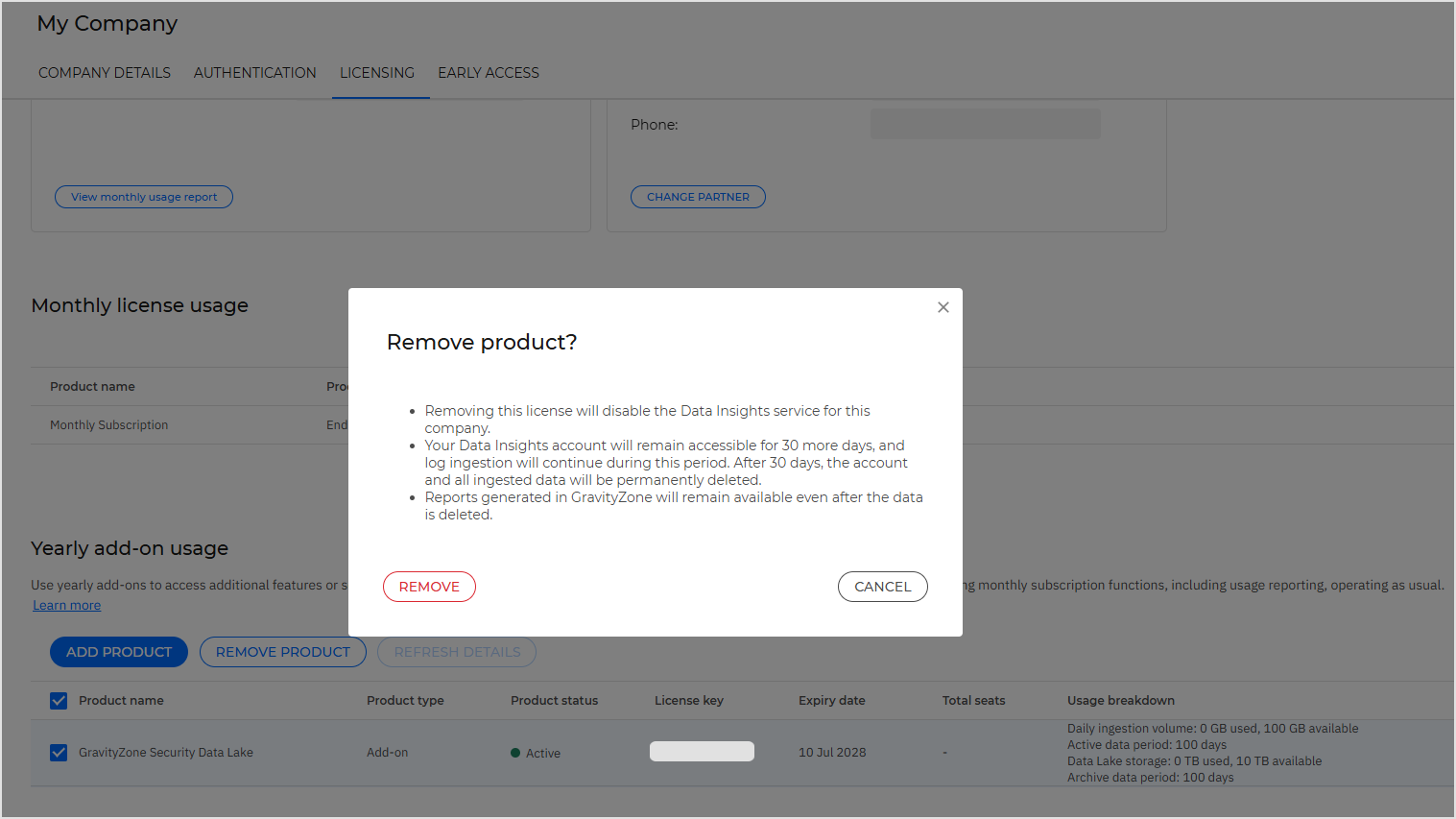
Task: Open the Learn more link
Action: point(66,604)
